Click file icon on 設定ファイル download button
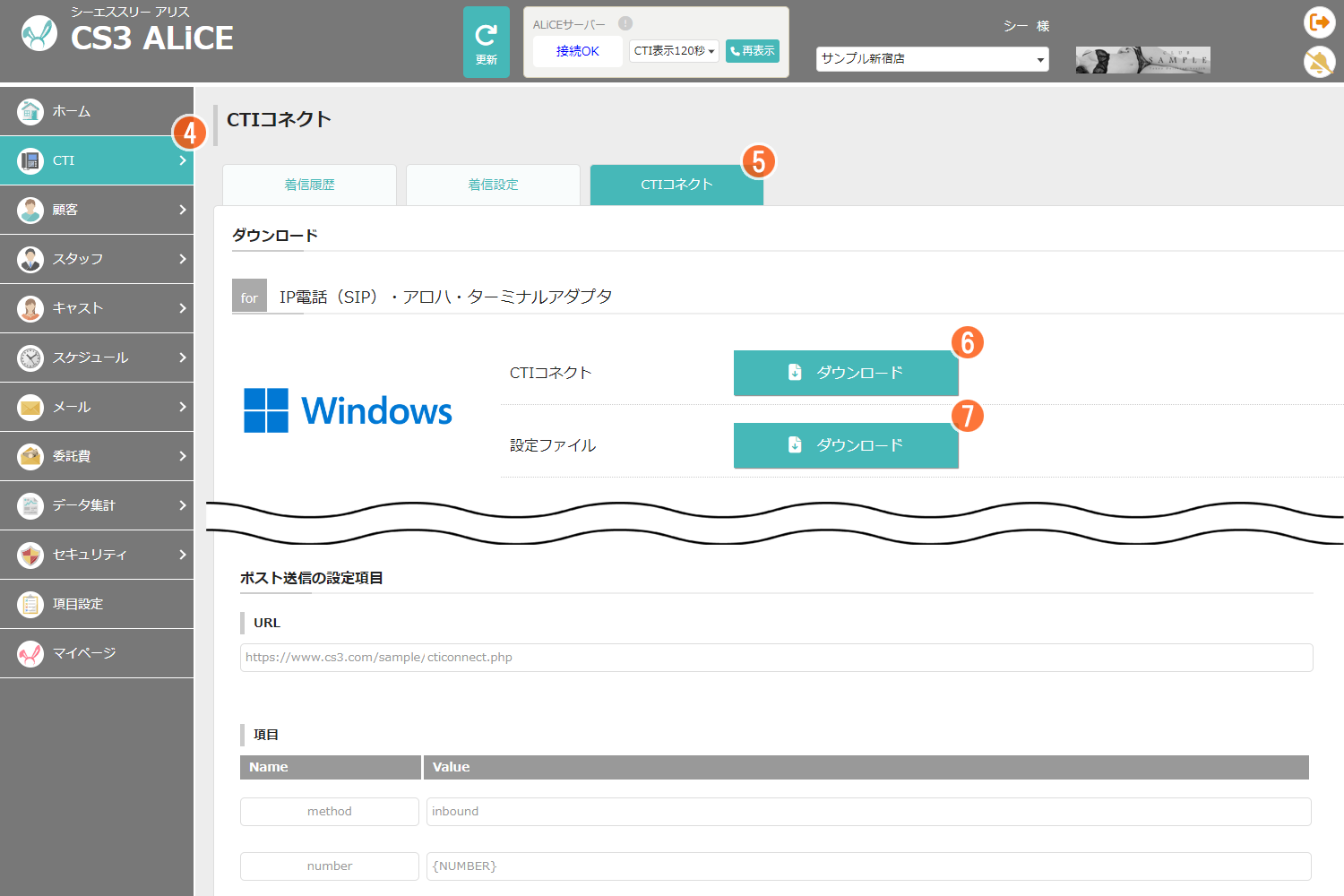Screen dimensions: 1344x896 tap(795, 444)
